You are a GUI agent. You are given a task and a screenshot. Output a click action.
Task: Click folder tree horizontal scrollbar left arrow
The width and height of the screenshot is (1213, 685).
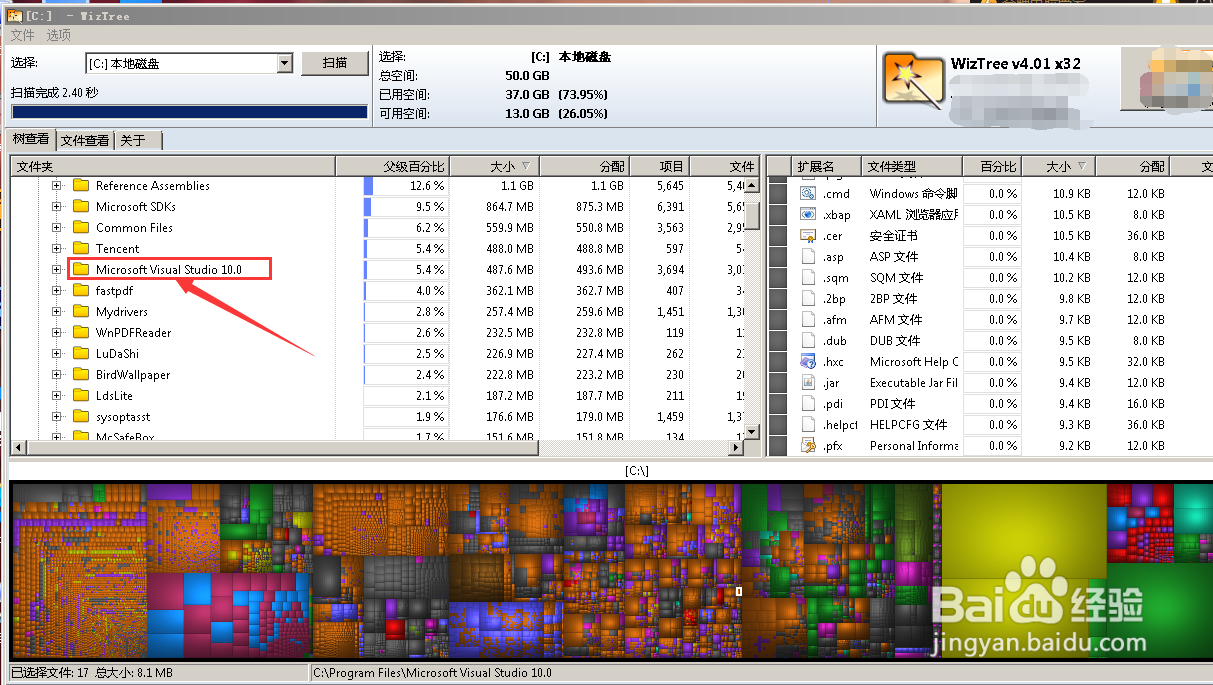(19, 449)
